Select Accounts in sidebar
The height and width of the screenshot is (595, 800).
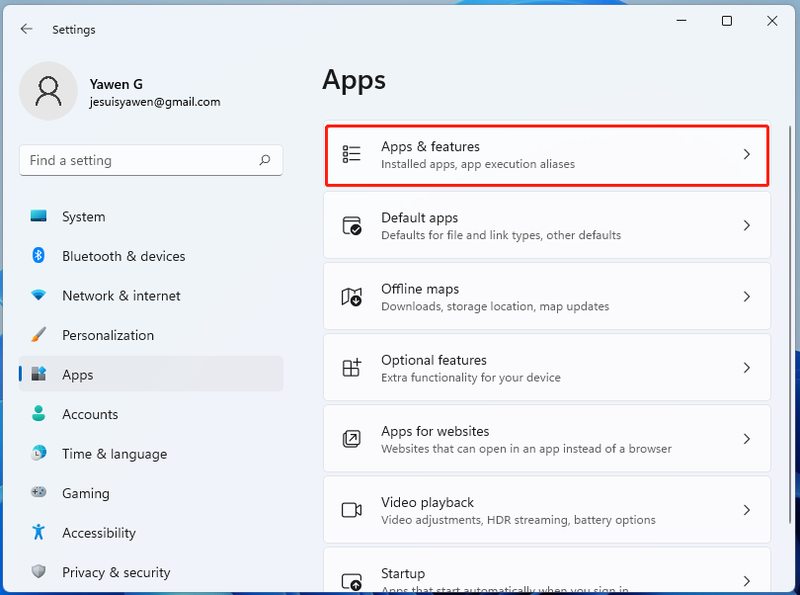coord(151,414)
